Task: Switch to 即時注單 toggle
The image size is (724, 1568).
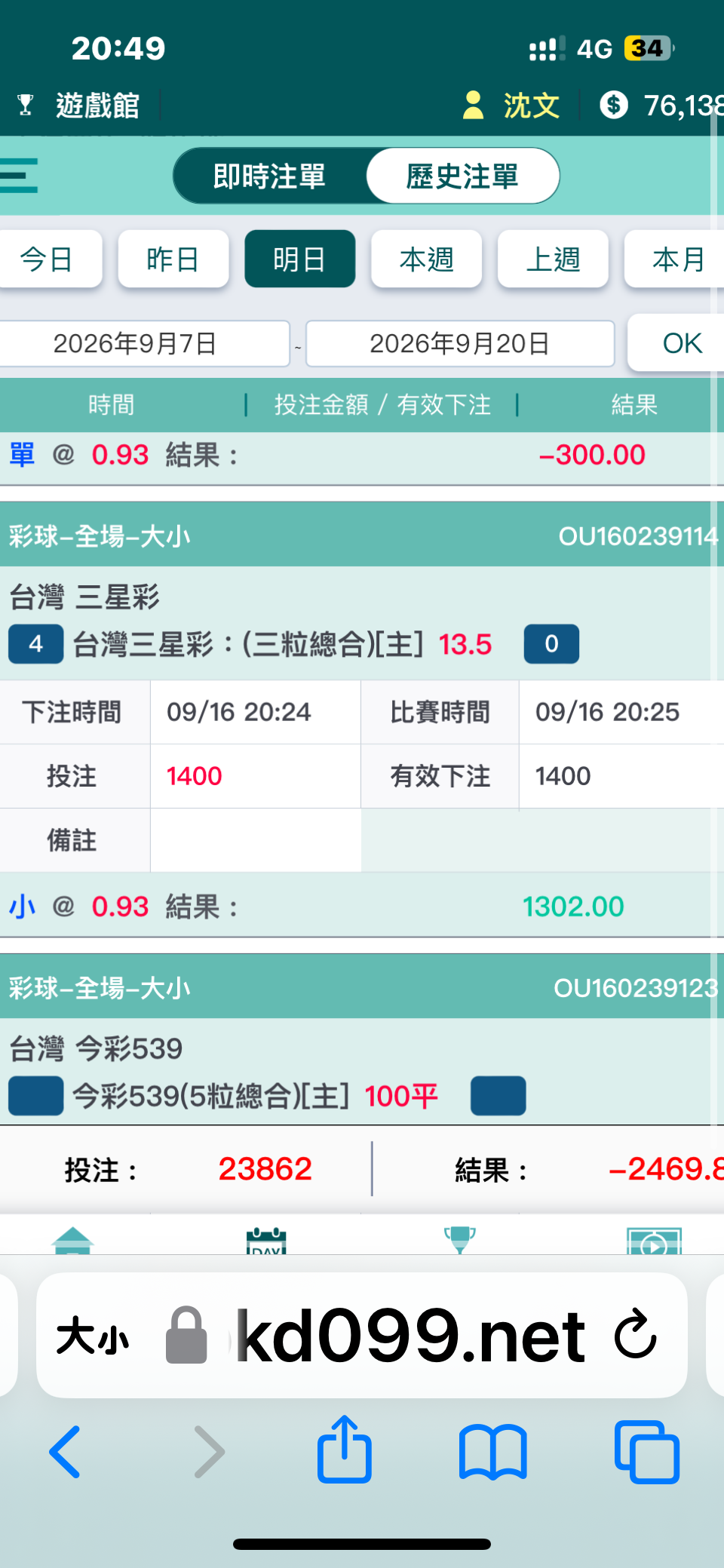Action: tap(269, 176)
